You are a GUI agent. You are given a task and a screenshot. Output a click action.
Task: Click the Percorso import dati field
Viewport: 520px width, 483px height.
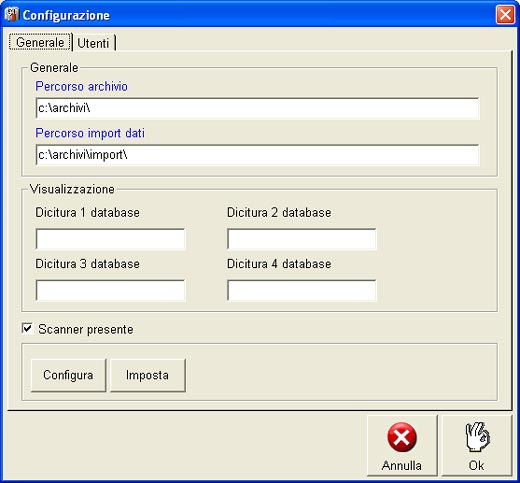[x=257, y=155]
